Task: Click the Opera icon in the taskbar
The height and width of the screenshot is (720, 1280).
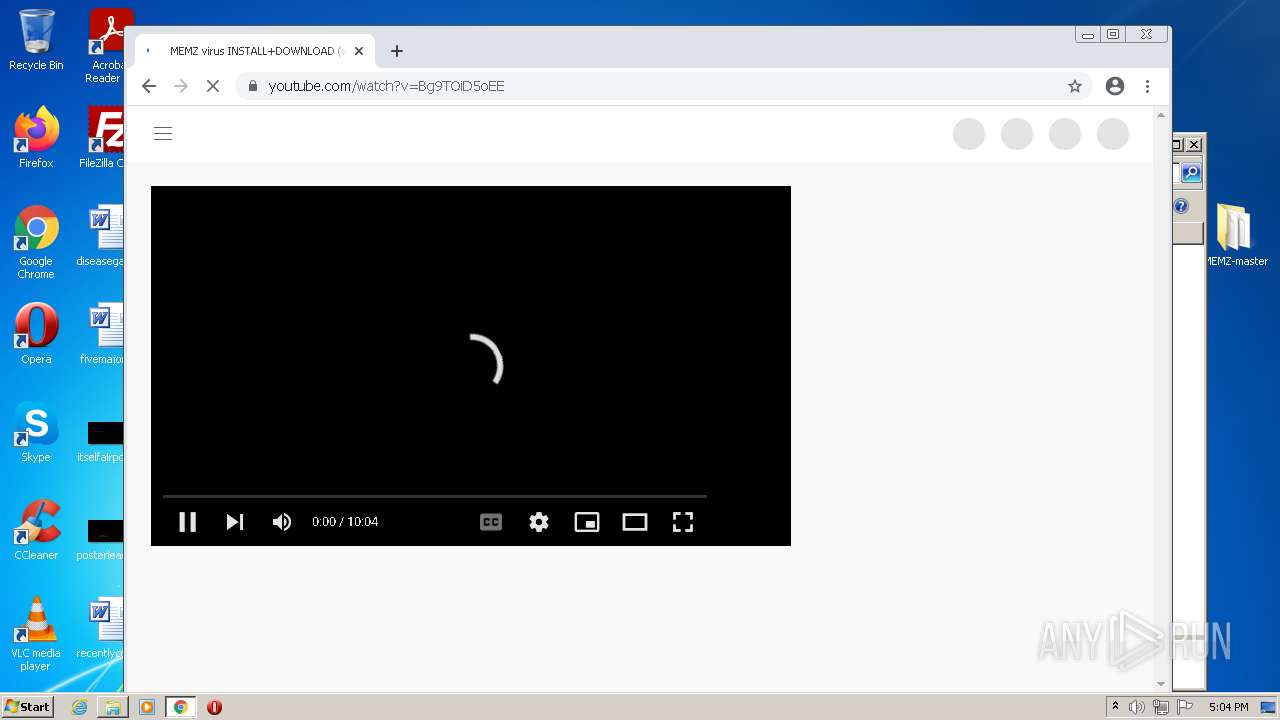Action: (214, 707)
